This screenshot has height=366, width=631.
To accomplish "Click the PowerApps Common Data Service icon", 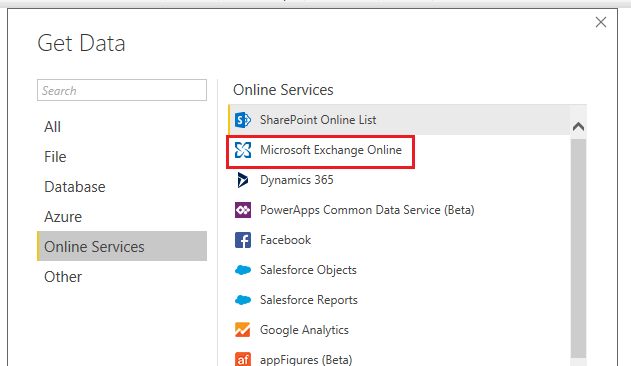I will [x=243, y=210].
